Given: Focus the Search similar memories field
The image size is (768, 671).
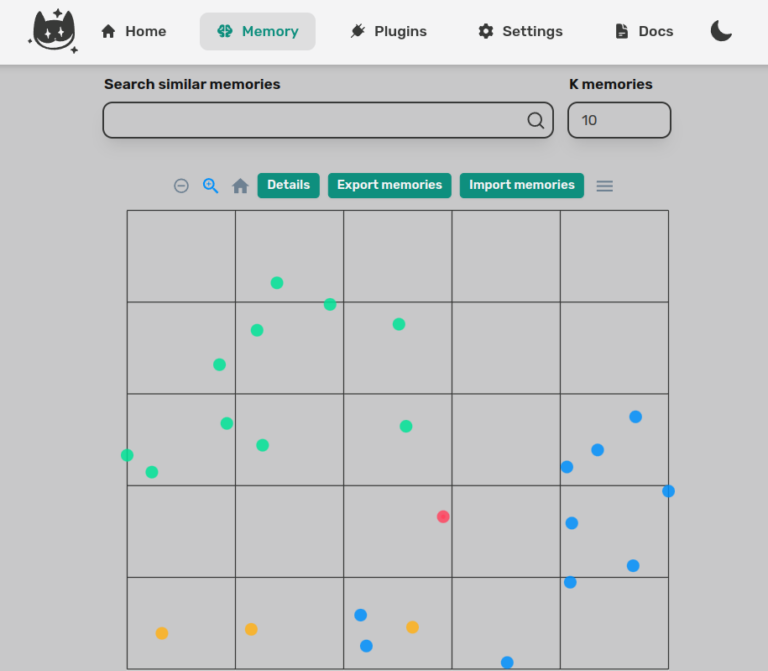Looking at the screenshot, I should [314, 120].
